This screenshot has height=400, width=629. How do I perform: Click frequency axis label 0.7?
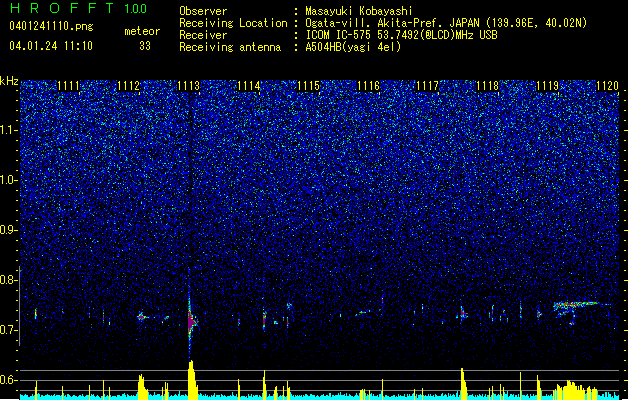point(9,330)
